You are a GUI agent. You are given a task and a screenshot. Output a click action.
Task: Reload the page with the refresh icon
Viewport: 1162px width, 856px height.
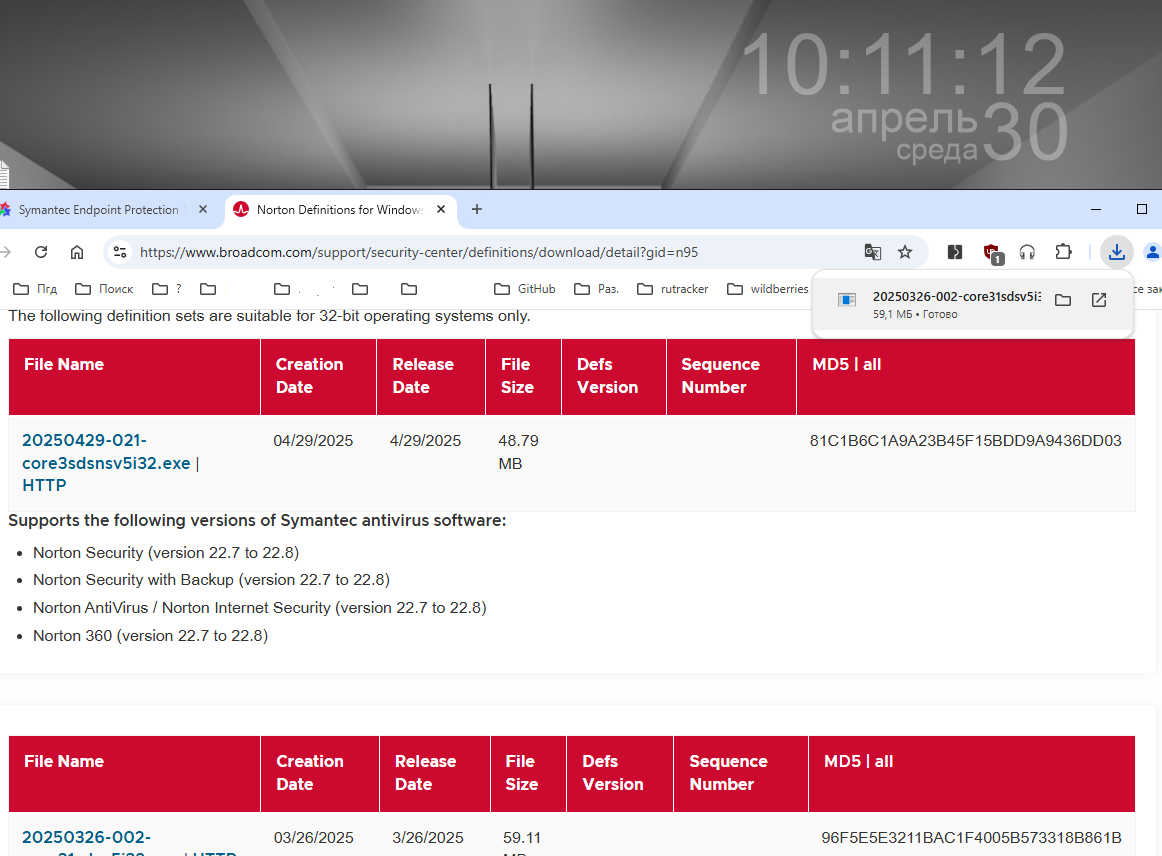coord(41,252)
